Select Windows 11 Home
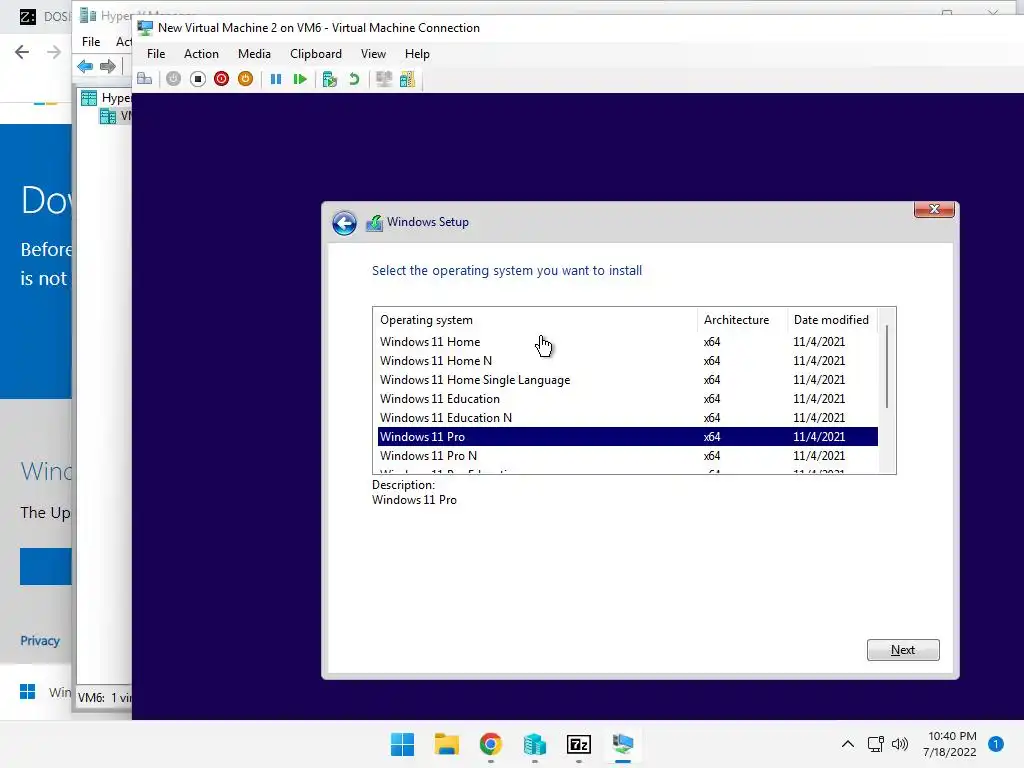Image resolution: width=1024 pixels, height=768 pixels. tap(628, 342)
